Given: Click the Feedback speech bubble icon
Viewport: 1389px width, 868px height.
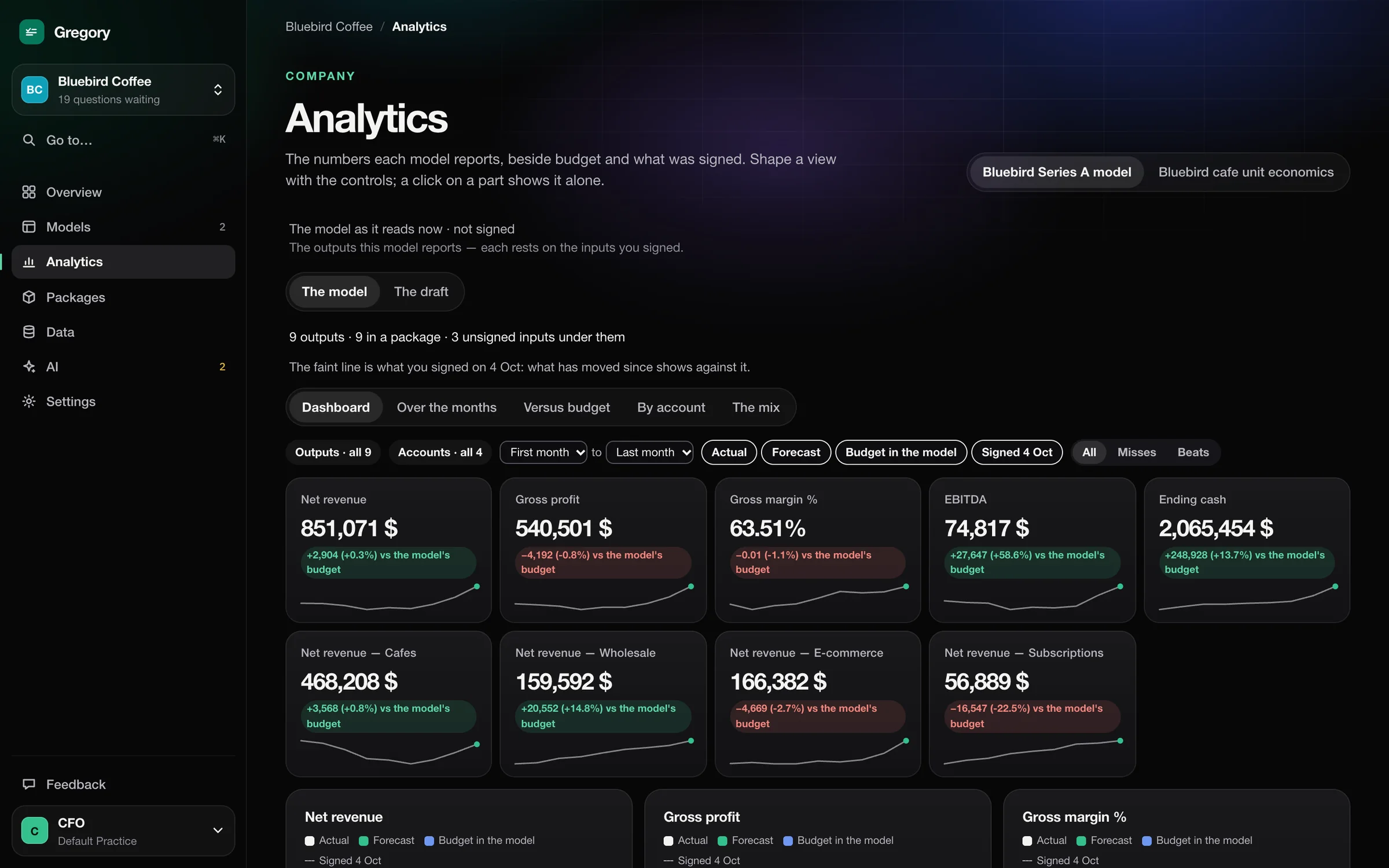Looking at the screenshot, I should click(x=28, y=785).
